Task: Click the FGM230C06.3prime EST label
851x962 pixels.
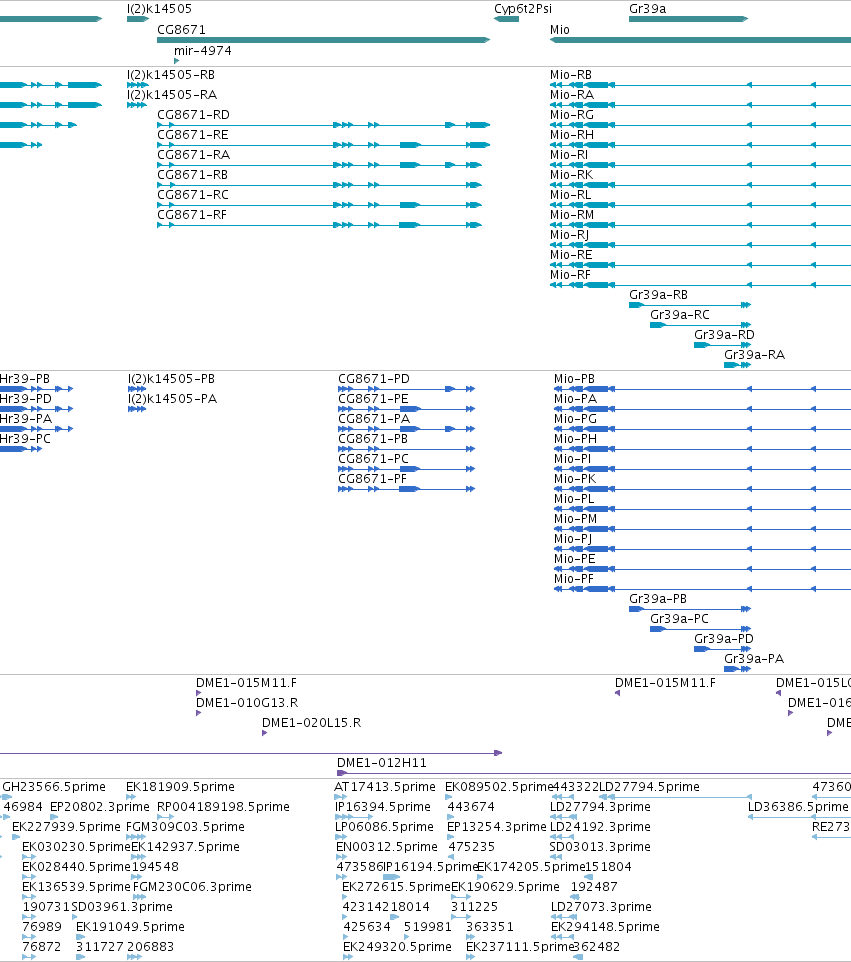Action: [192, 887]
